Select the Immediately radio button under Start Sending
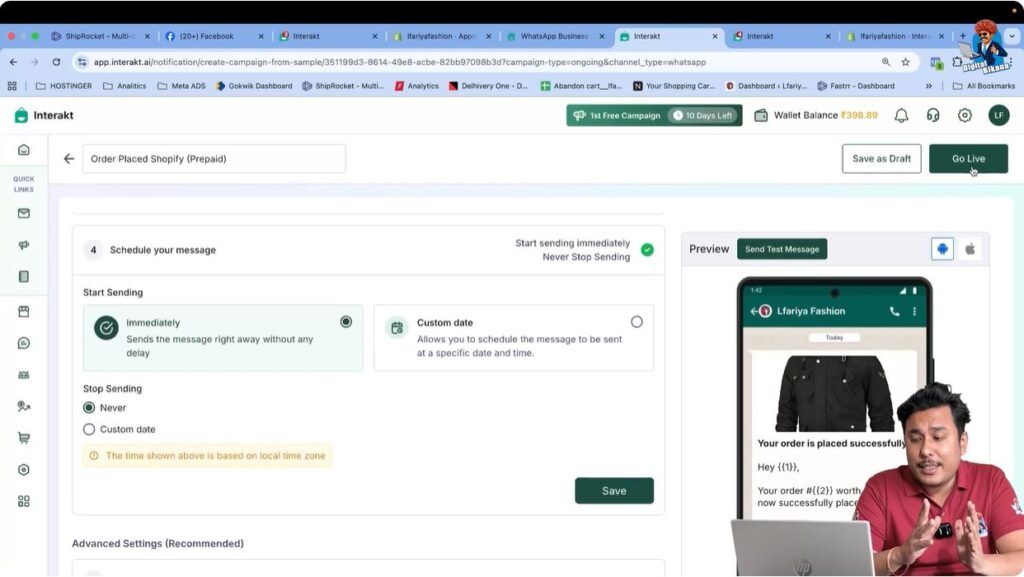Image resolution: width=1024 pixels, height=577 pixels. coord(346,322)
